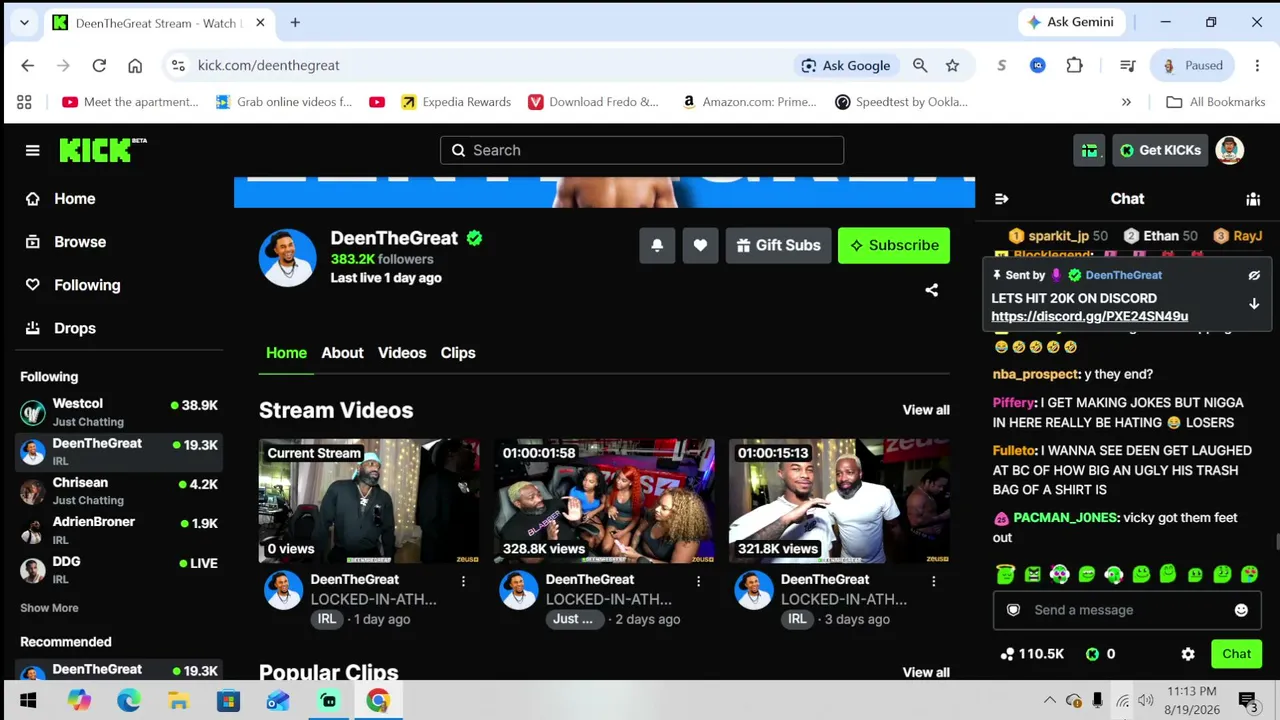Open options for the 3 days ago video
Viewport: 1280px width, 720px height.
pos(933,580)
